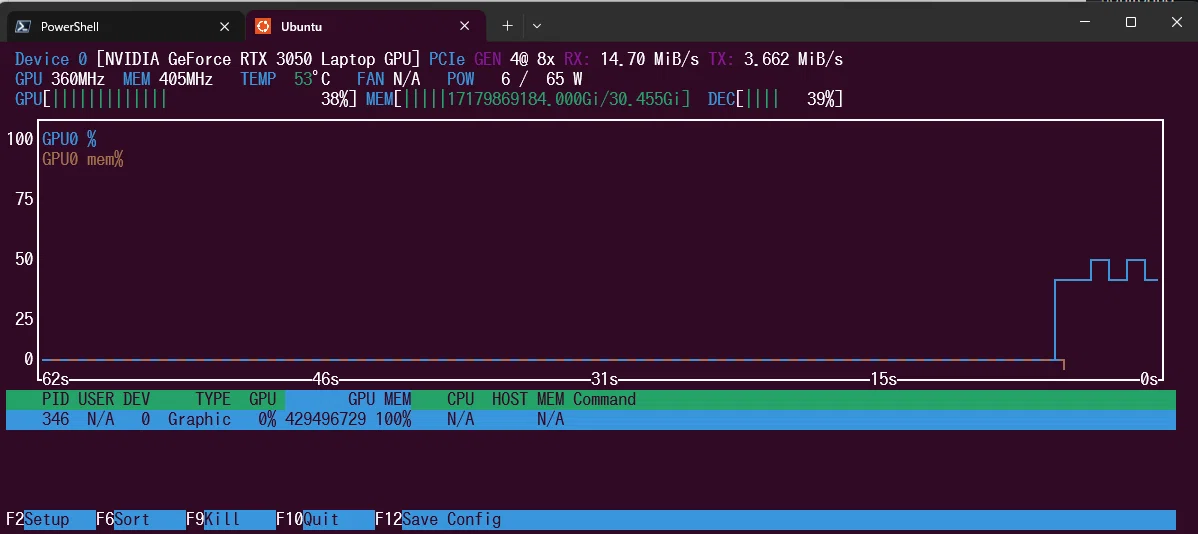Expand the new tab profile dropdown
The height and width of the screenshot is (534, 1198).
pyautogui.click(x=537, y=26)
